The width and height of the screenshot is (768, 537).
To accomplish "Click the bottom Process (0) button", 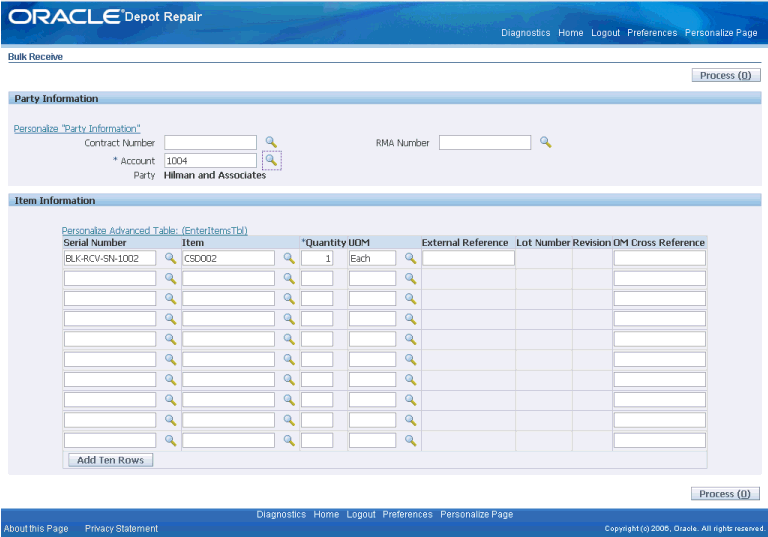I will 725,493.
